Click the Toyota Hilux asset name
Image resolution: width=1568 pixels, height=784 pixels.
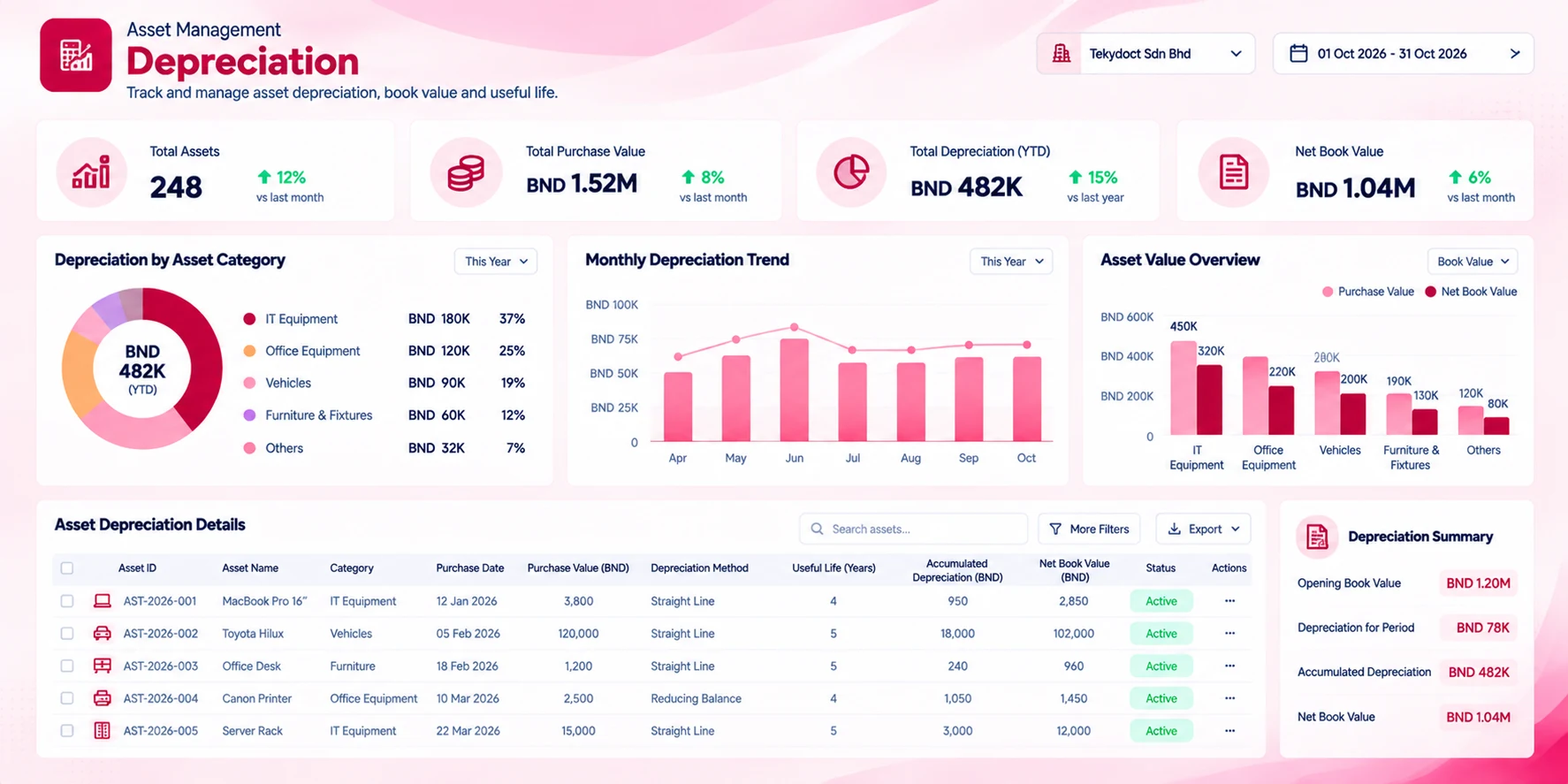pyautogui.click(x=253, y=634)
